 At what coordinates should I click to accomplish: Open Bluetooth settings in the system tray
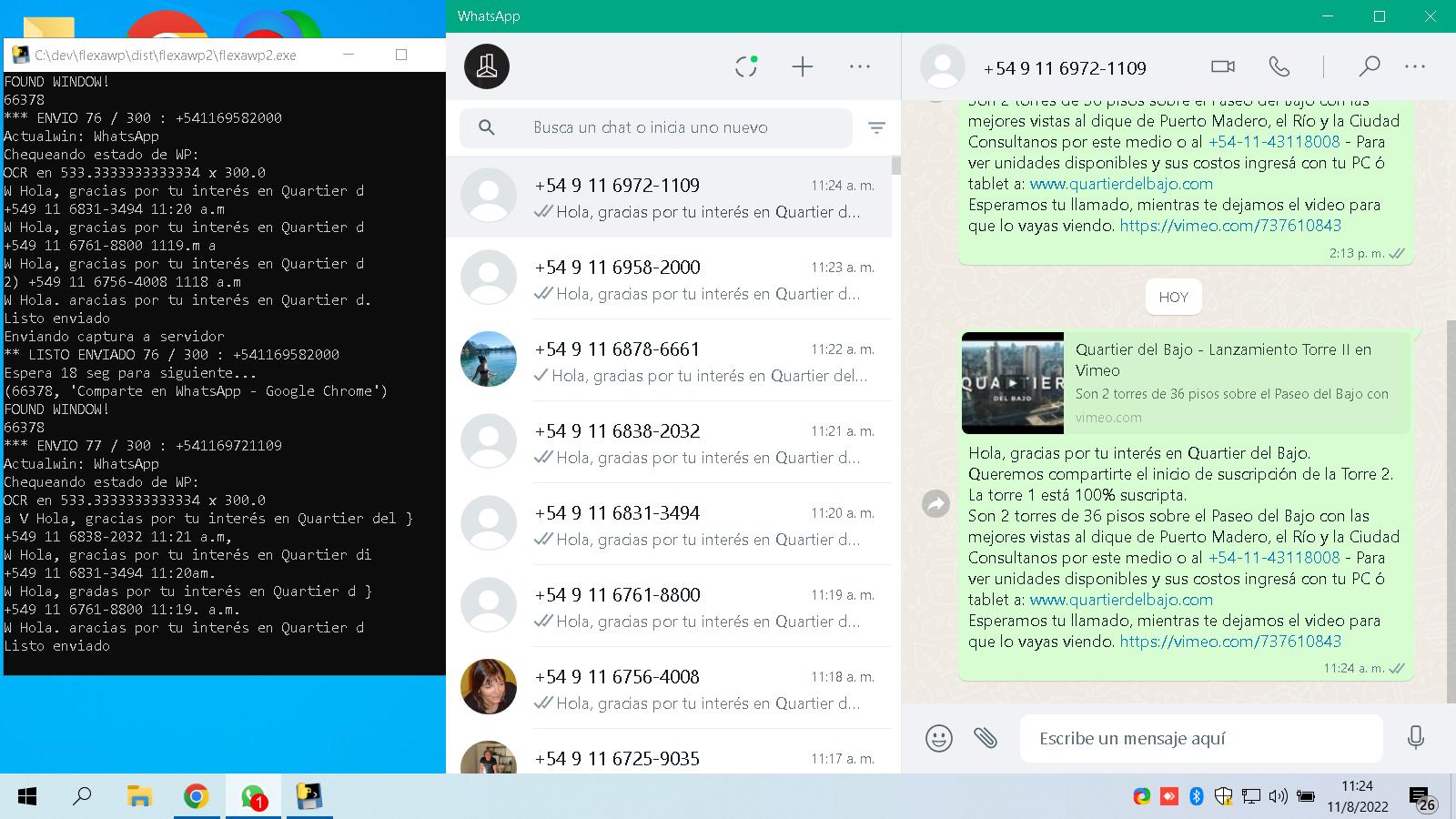click(1197, 797)
